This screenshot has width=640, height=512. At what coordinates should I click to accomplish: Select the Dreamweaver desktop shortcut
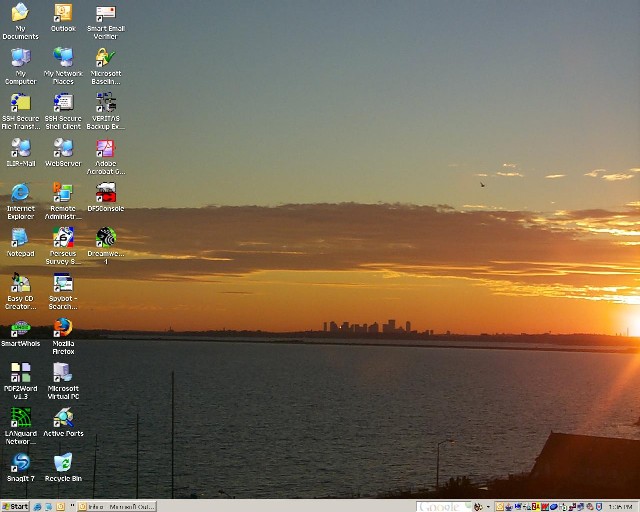(105, 237)
